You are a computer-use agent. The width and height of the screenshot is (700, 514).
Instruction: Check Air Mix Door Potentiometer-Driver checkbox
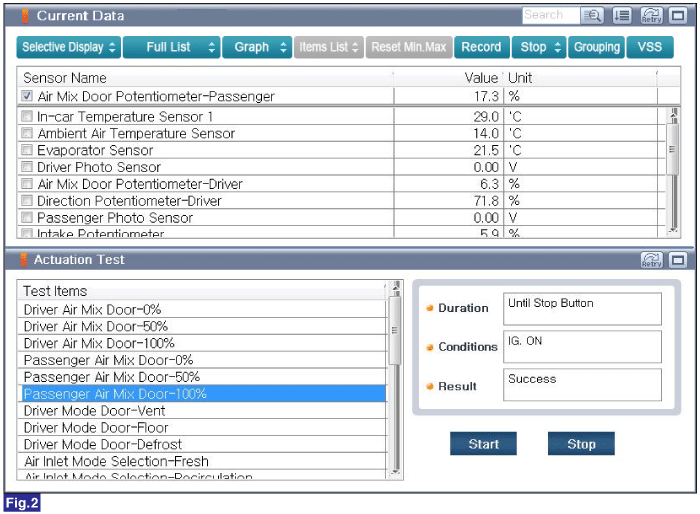click(27, 184)
